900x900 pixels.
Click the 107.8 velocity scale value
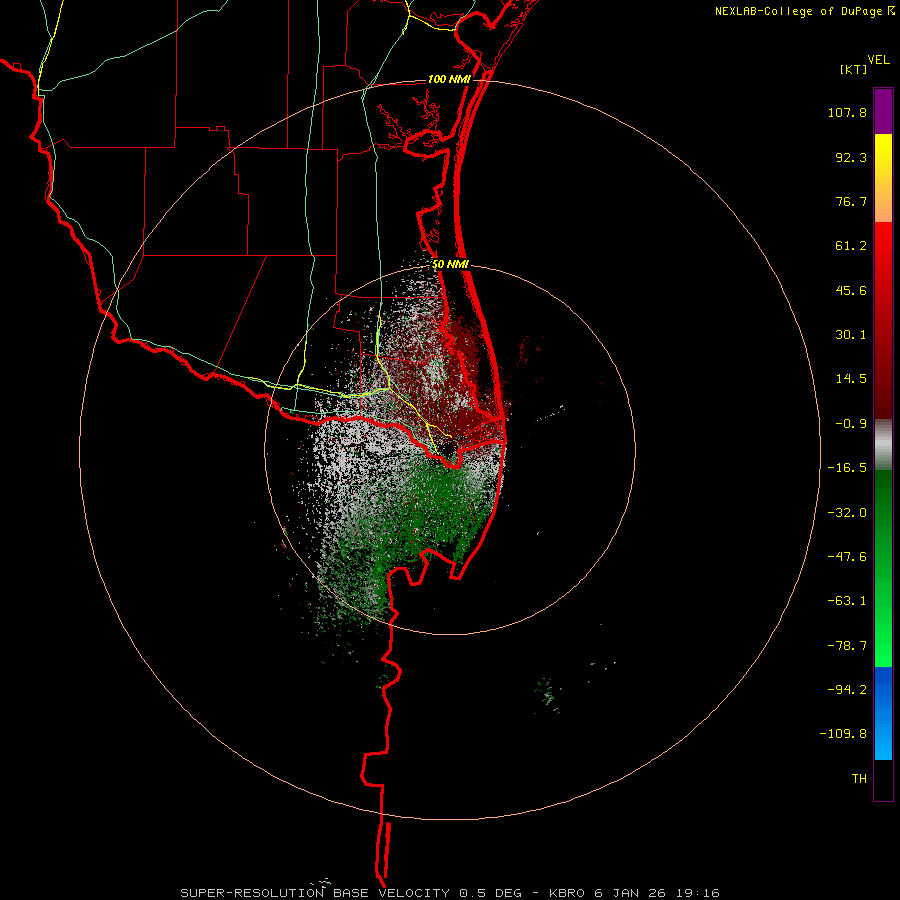click(847, 112)
